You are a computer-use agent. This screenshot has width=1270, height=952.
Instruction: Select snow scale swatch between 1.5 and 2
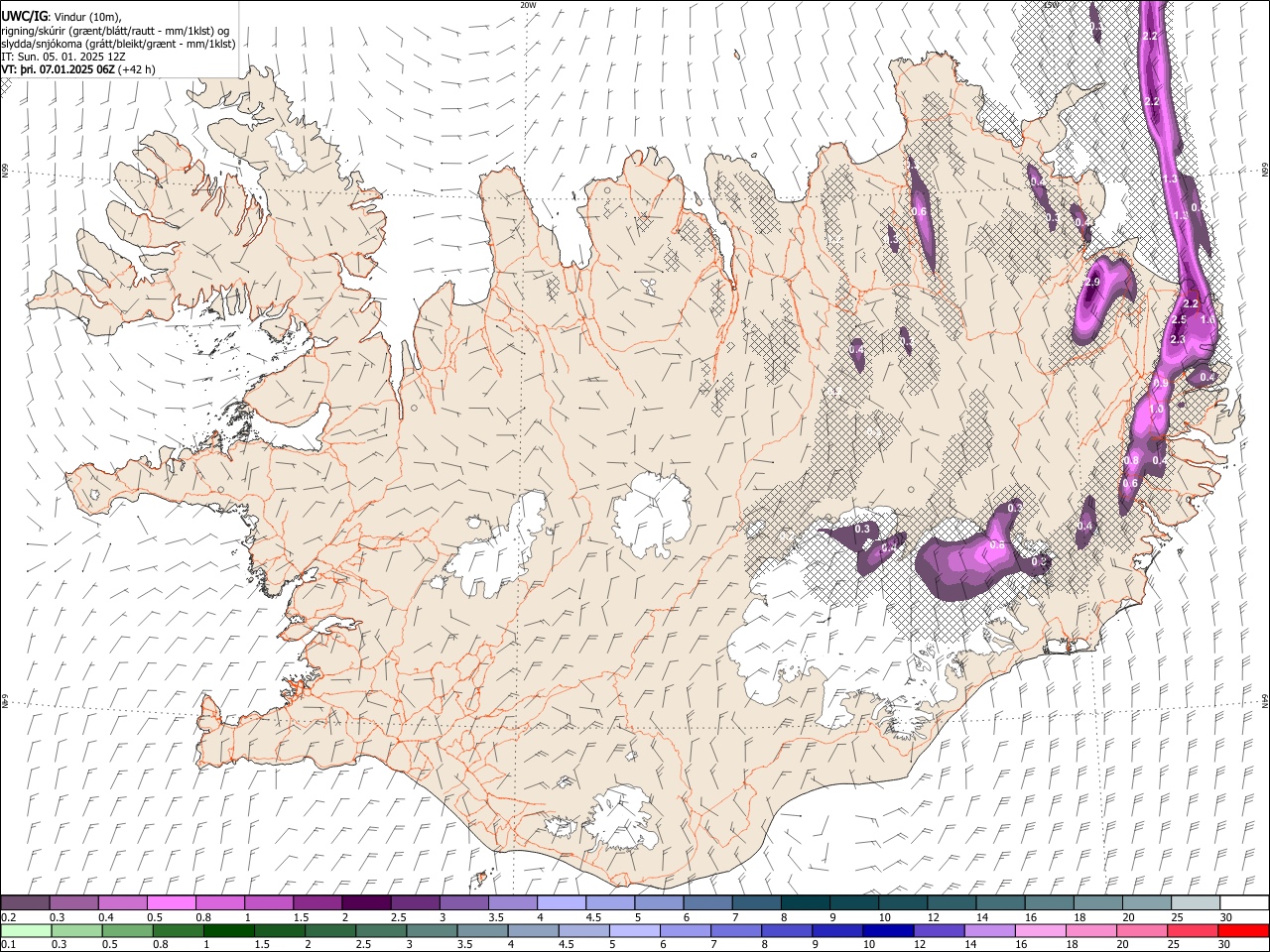(x=317, y=903)
